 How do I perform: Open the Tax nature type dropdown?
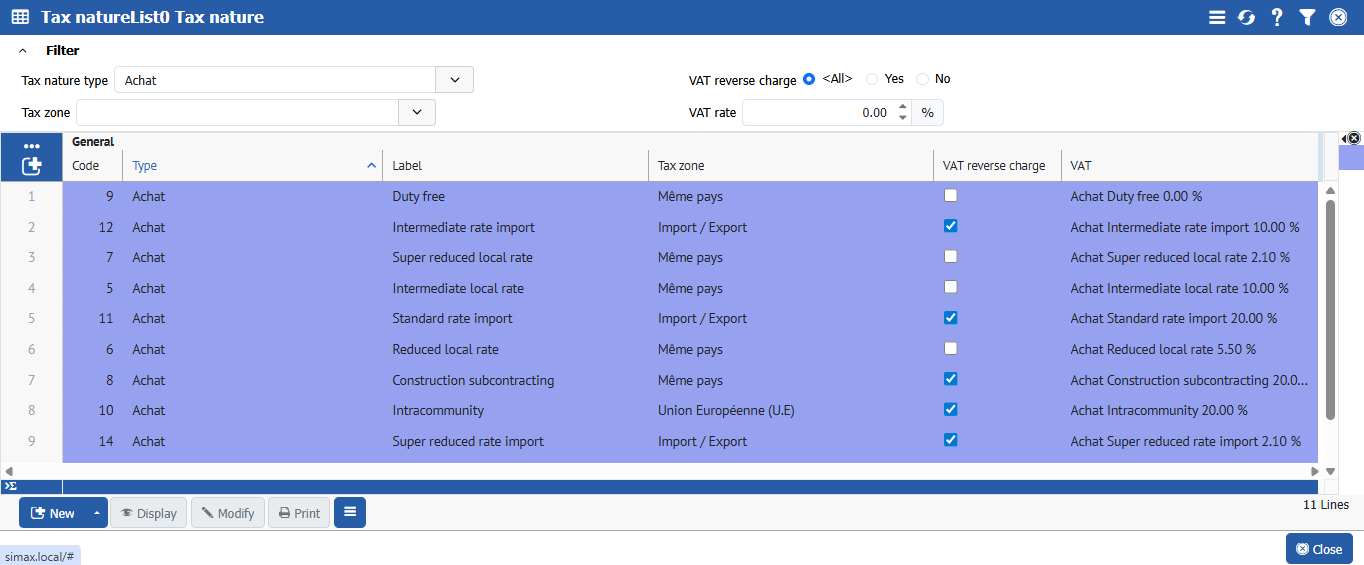click(455, 80)
